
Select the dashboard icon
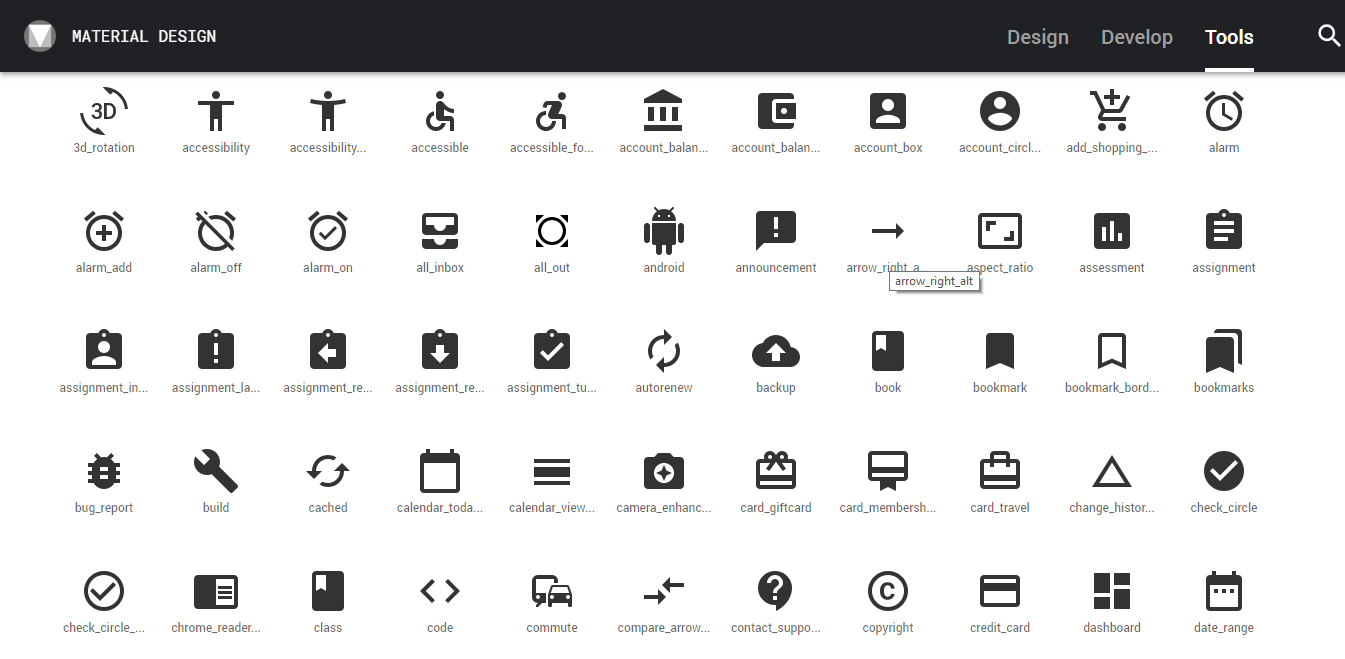(x=1112, y=591)
